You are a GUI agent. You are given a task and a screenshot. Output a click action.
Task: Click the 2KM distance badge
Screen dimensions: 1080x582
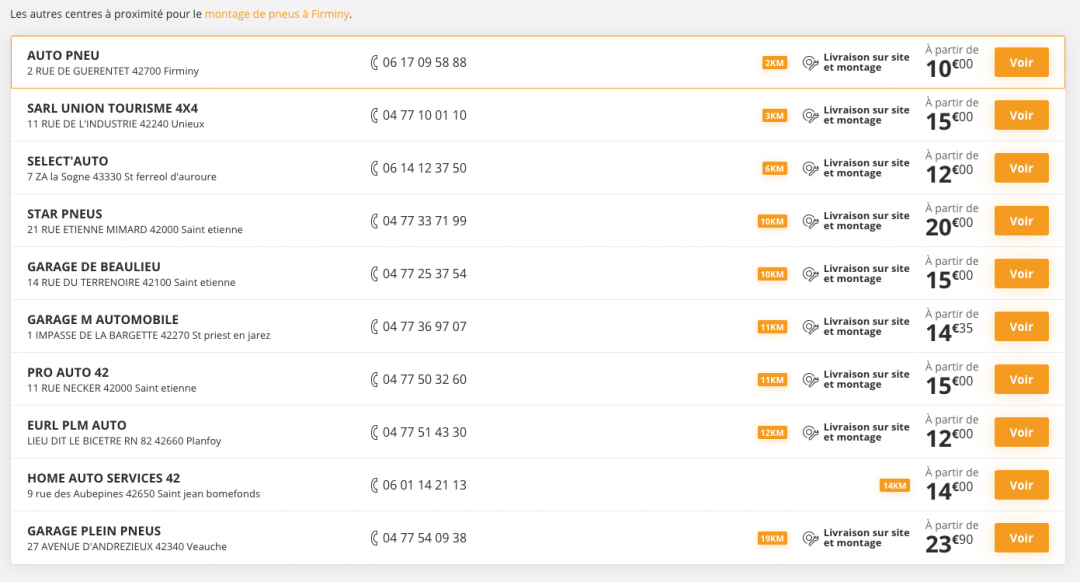click(774, 63)
